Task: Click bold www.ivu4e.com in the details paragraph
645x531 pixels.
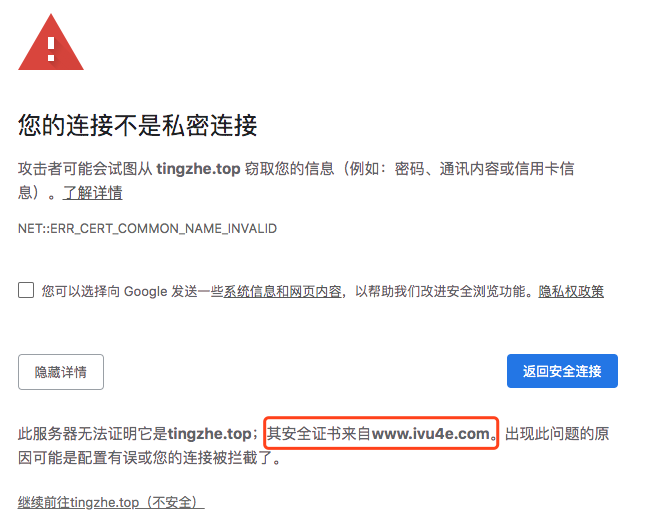Action: tap(431, 434)
